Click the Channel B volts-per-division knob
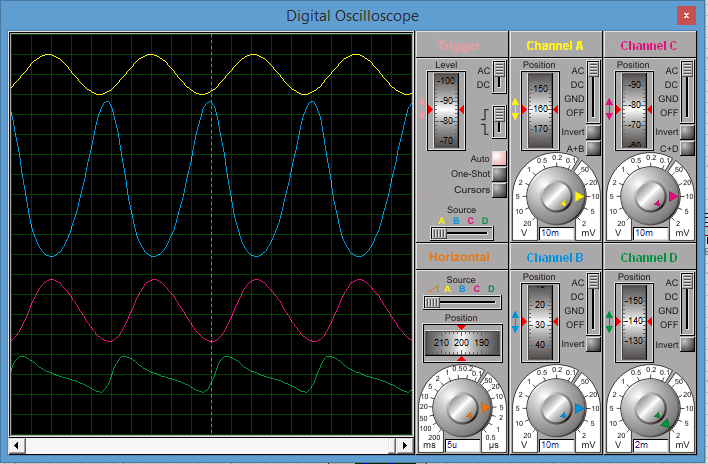 tap(555, 409)
